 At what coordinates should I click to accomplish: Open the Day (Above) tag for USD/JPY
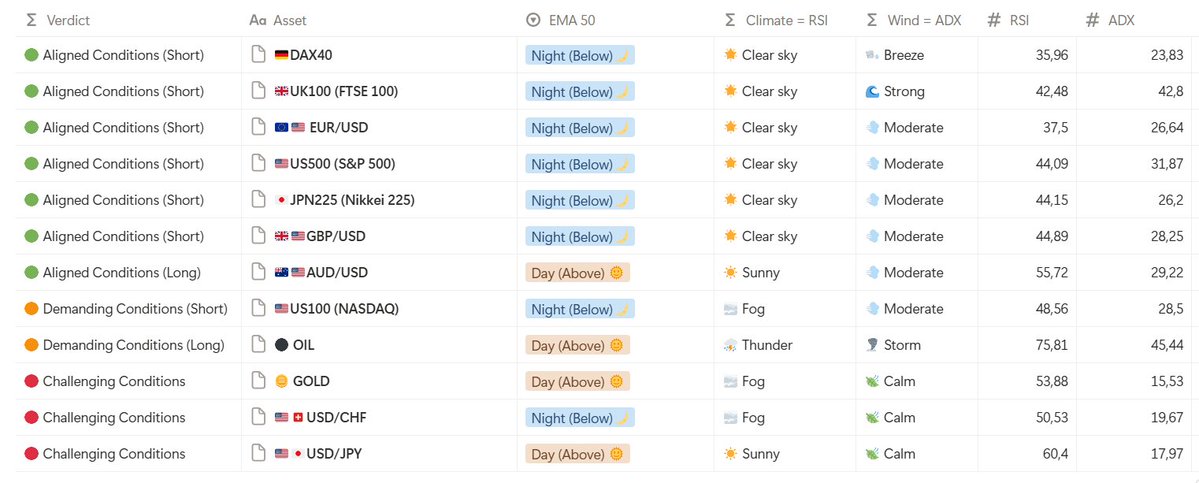coord(577,454)
